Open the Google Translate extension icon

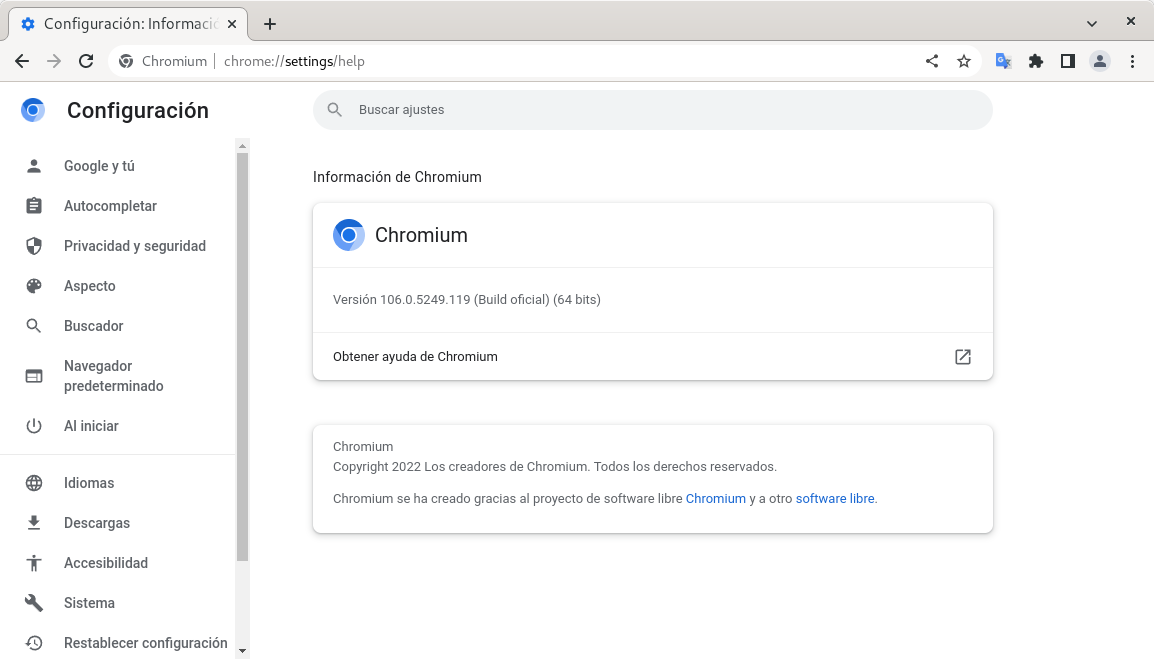pos(1003,61)
